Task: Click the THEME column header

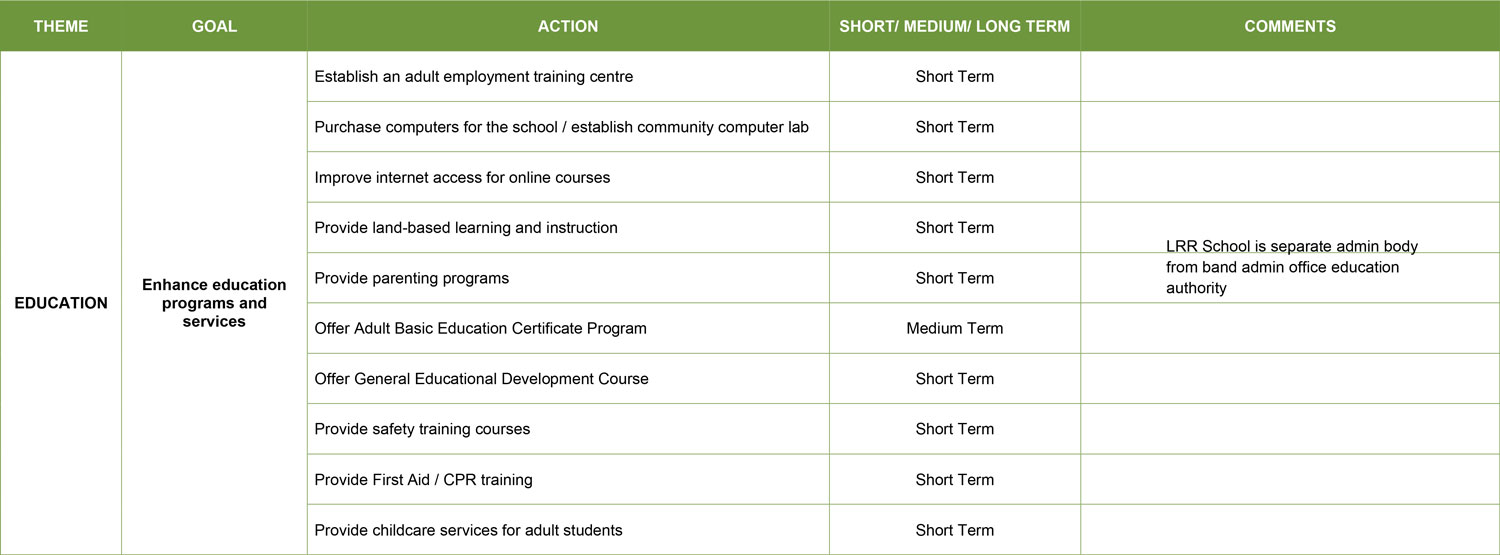Action: click(x=61, y=27)
